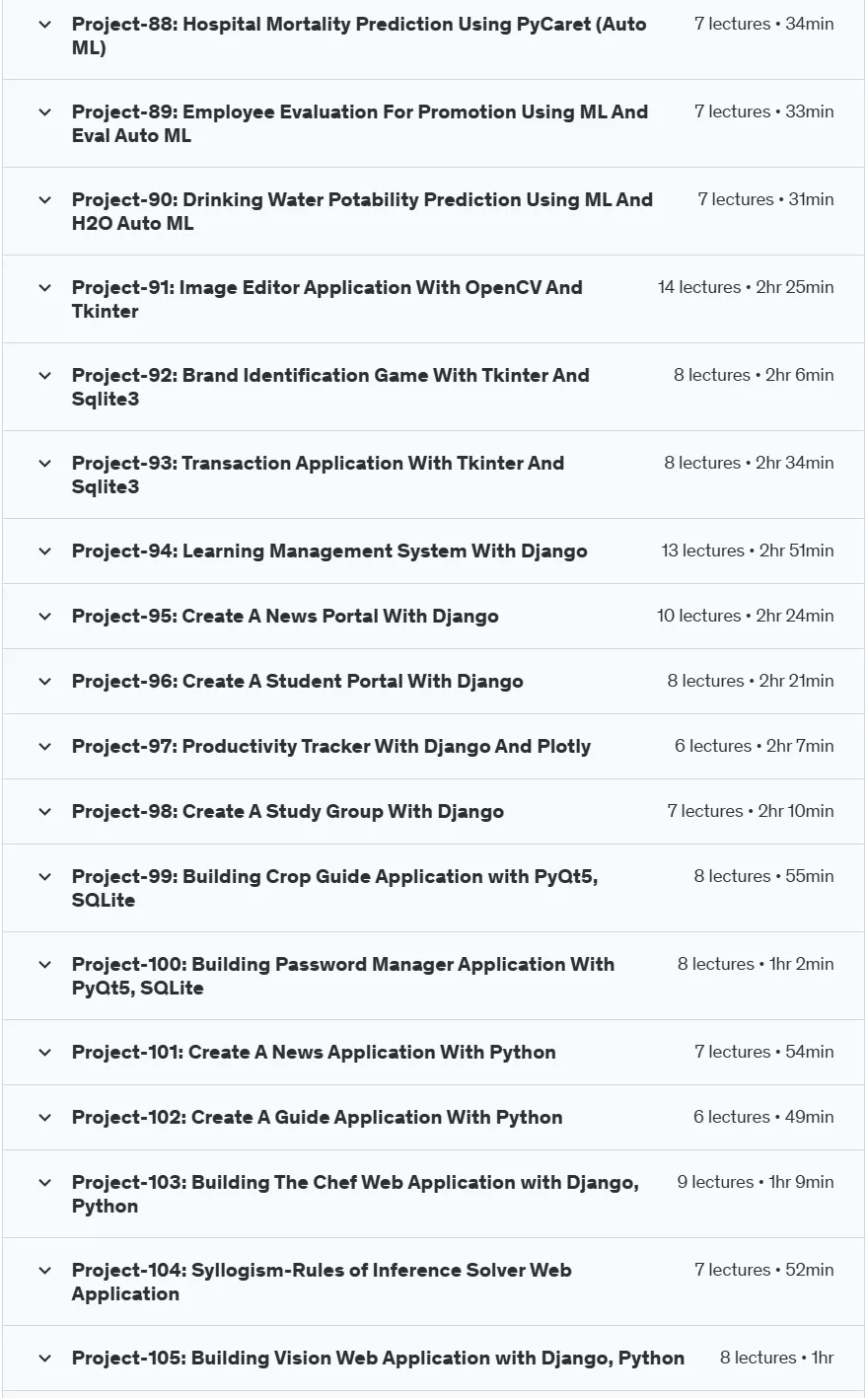The width and height of the screenshot is (868, 1398).
Task: Expand chevron for Project-91 Image Editor
Action: click(x=44, y=288)
